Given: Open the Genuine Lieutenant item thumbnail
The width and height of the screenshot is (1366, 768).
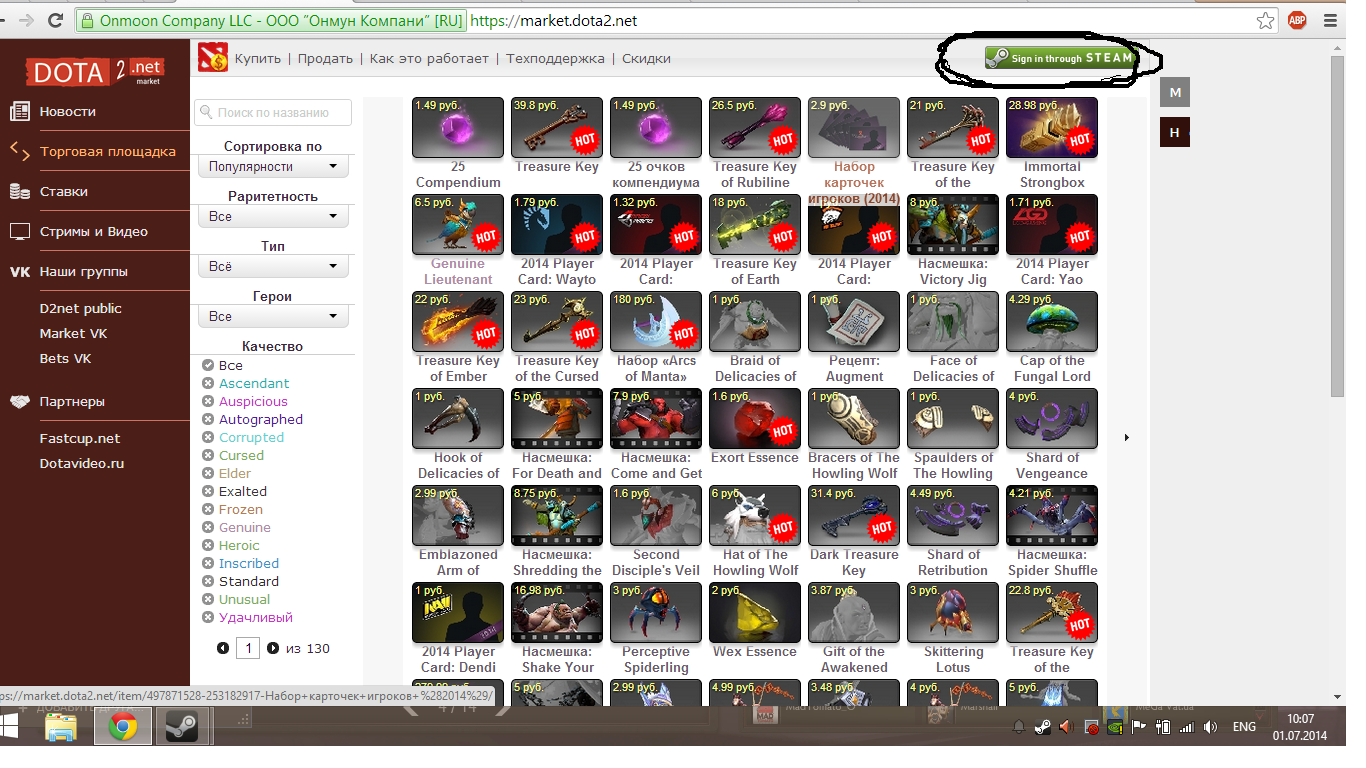Looking at the screenshot, I should 458,224.
